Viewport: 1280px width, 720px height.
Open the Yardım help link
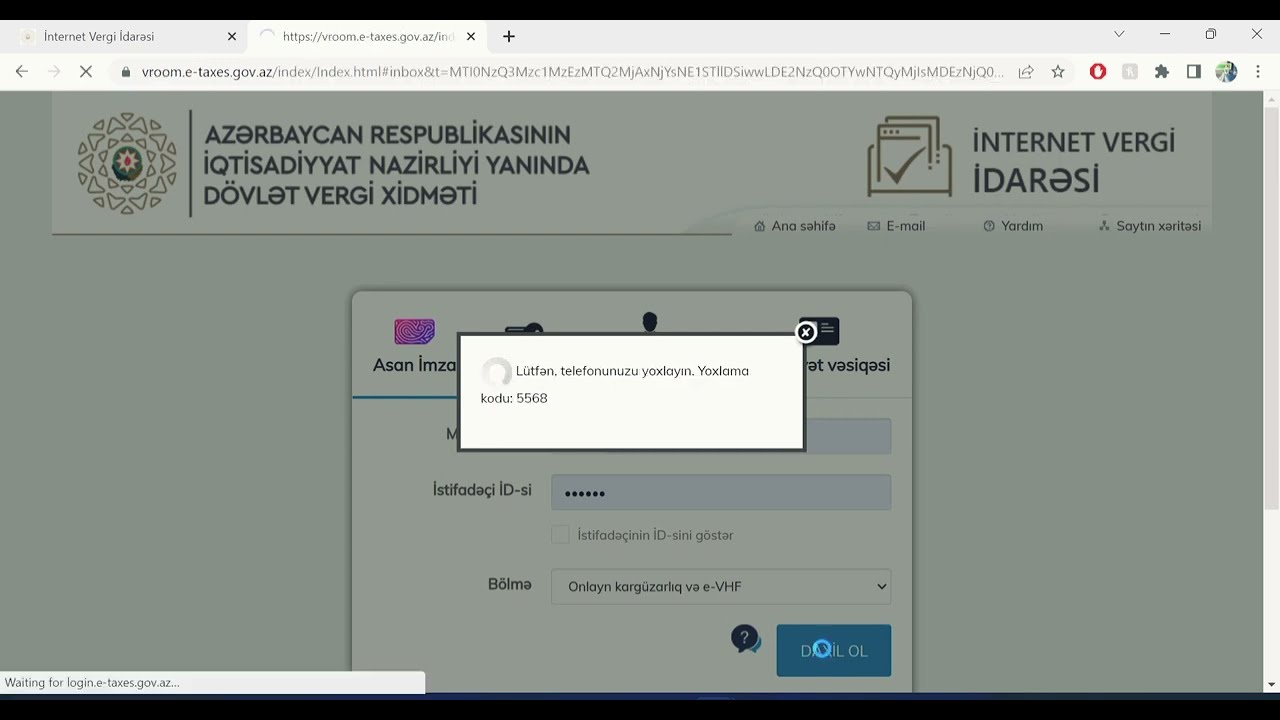[x=1013, y=226]
